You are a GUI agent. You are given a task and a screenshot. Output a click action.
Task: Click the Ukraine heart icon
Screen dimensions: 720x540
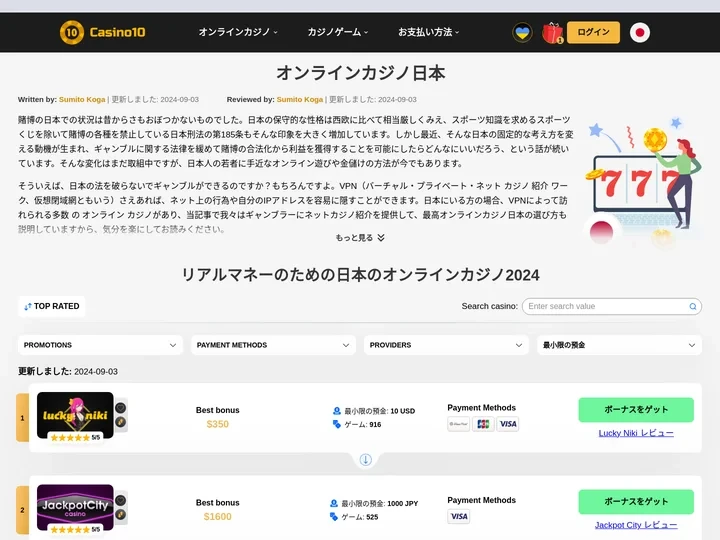click(x=523, y=33)
